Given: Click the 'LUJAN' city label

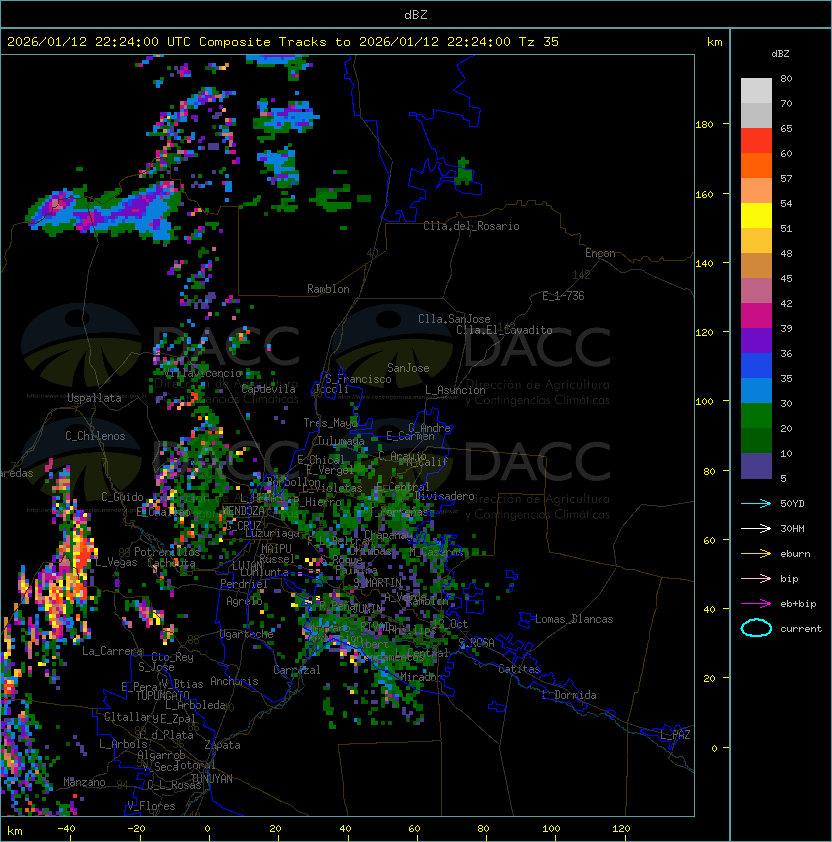Looking at the screenshot, I should point(247,566).
